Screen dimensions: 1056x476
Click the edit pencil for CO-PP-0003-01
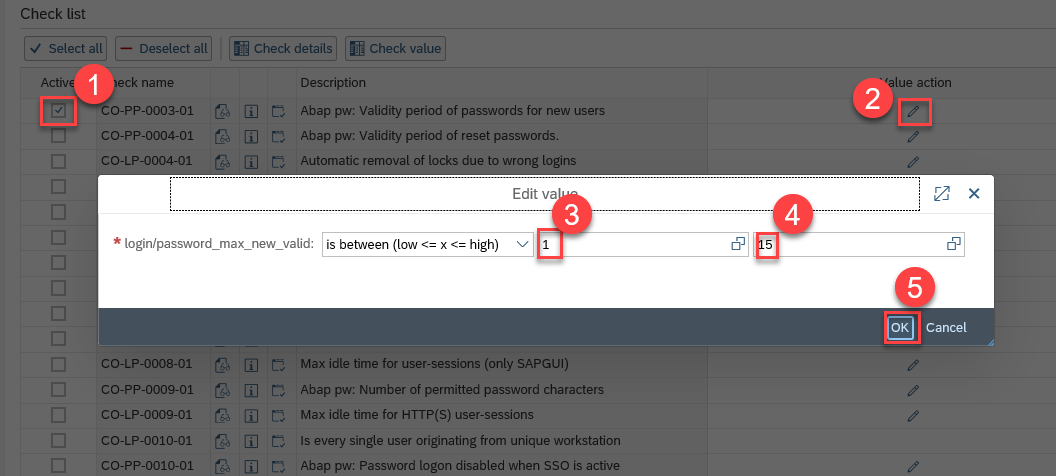coord(912,111)
